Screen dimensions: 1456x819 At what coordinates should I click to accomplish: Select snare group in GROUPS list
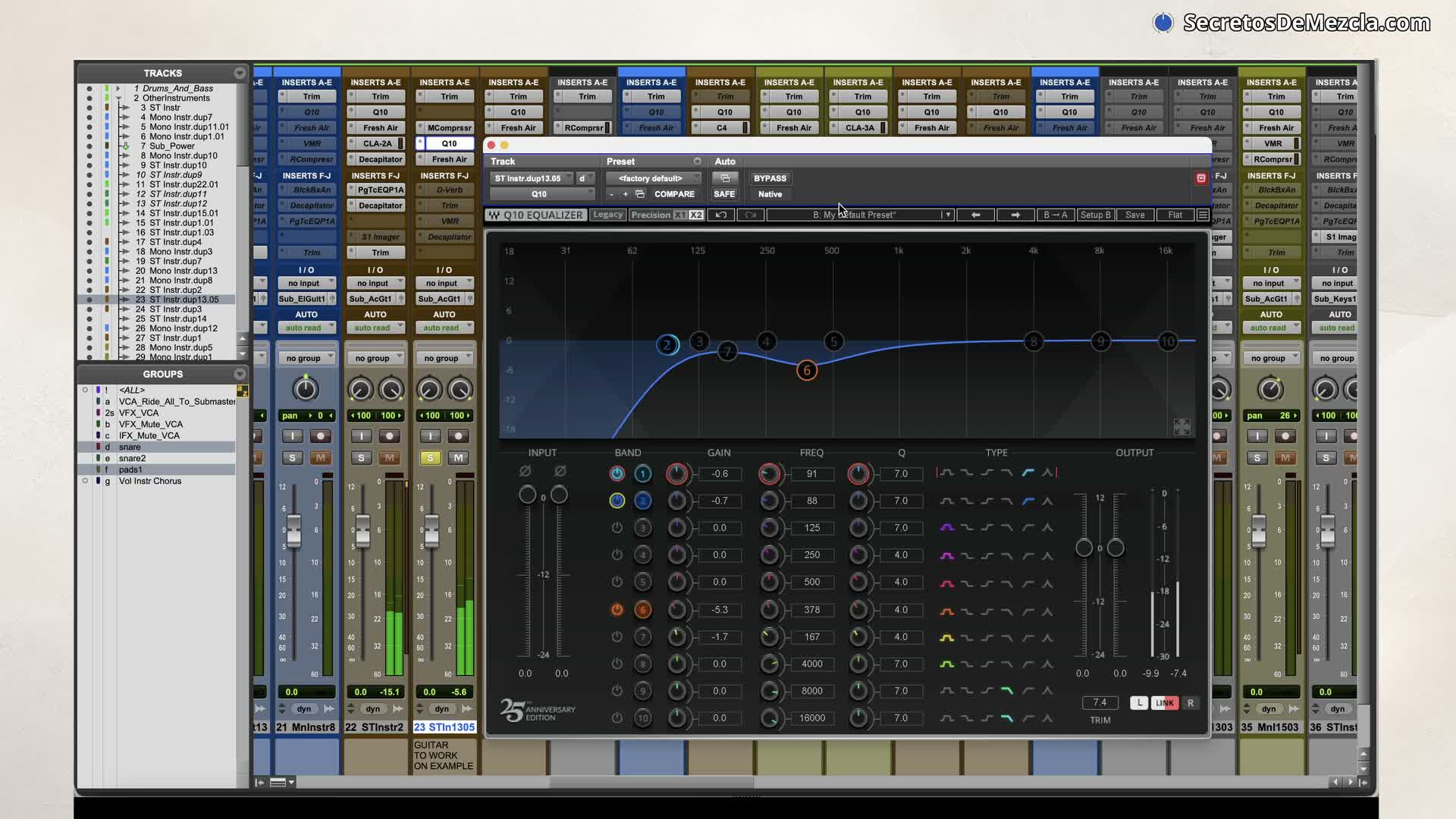[130, 447]
